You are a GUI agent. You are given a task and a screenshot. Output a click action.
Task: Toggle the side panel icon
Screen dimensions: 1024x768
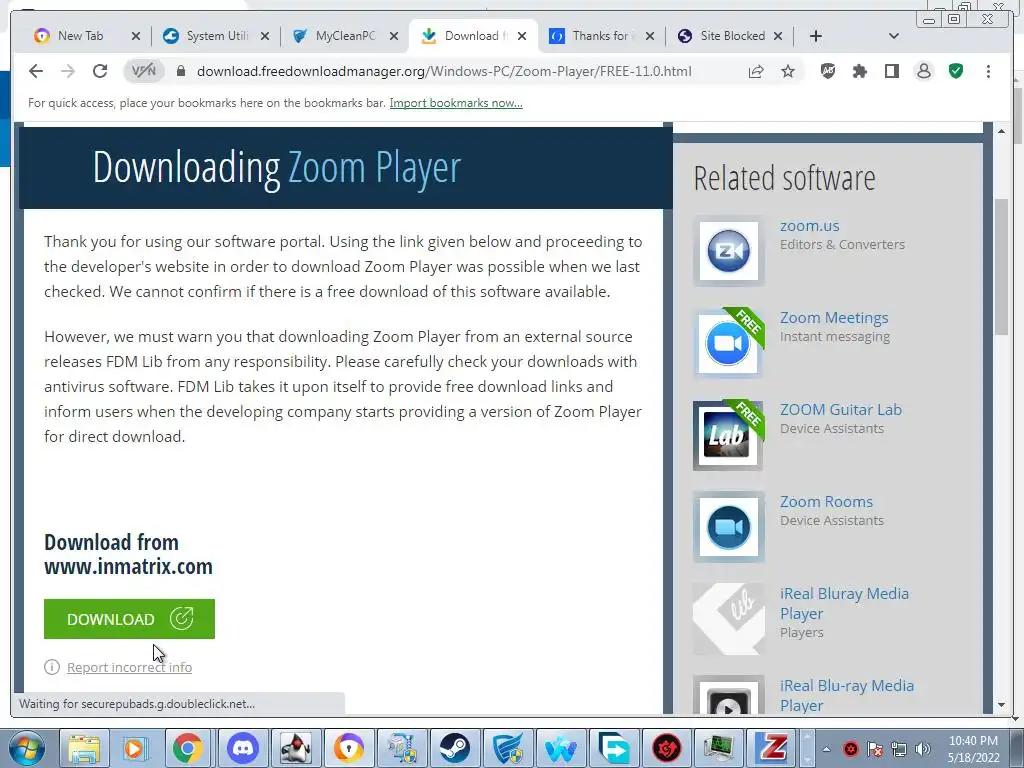(891, 71)
